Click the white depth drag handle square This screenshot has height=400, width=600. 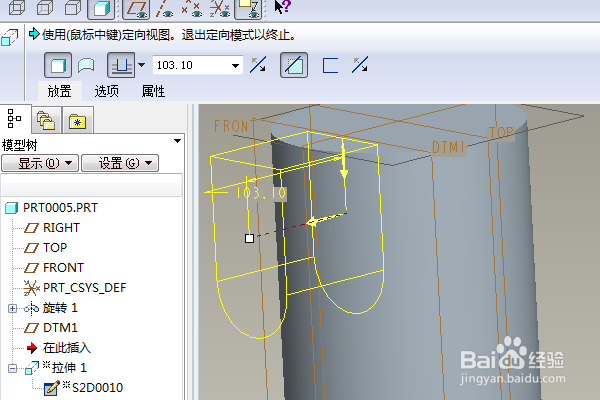tap(249, 238)
